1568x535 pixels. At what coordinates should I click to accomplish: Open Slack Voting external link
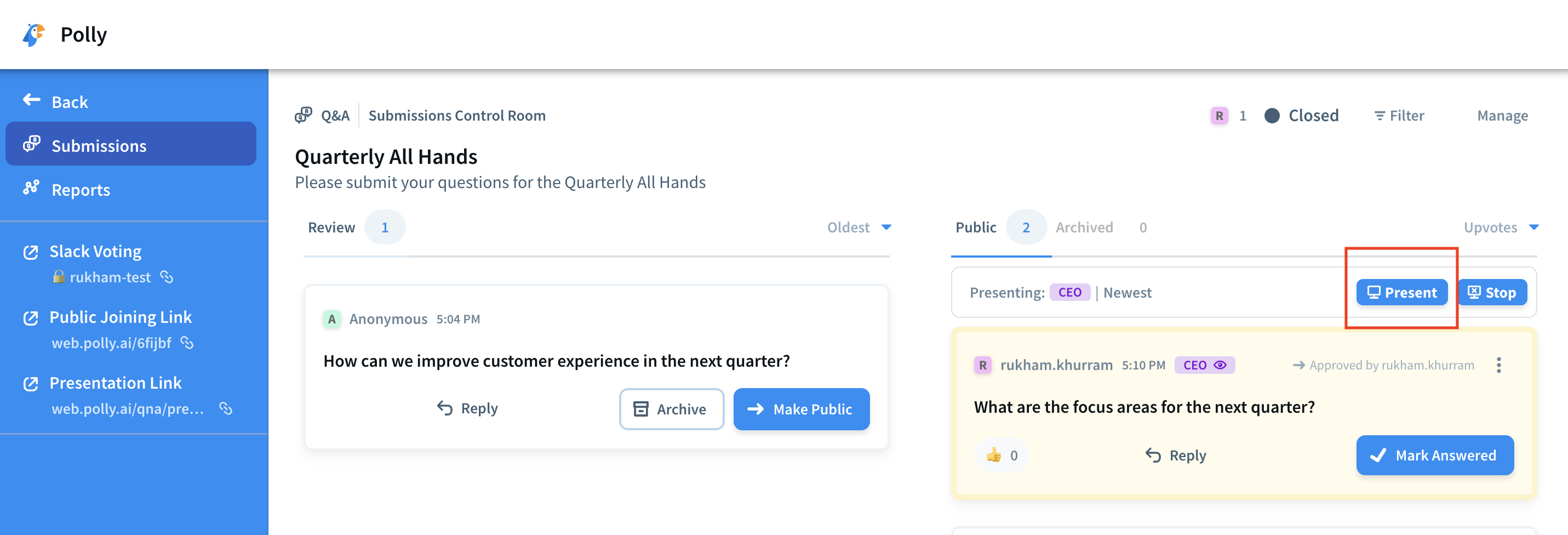click(x=31, y=252)
